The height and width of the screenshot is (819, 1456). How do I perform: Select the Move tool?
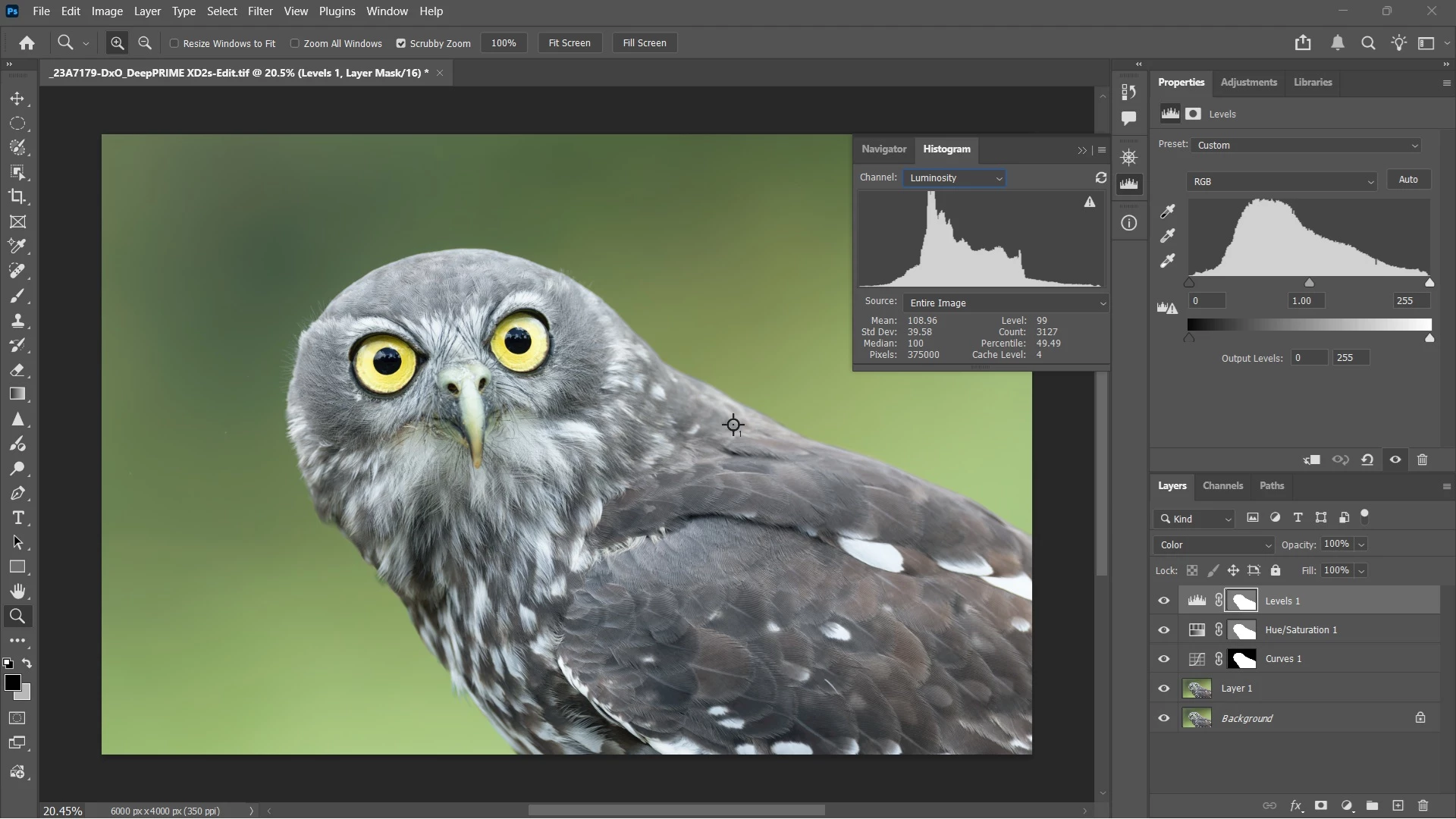(x=17, y=99)
